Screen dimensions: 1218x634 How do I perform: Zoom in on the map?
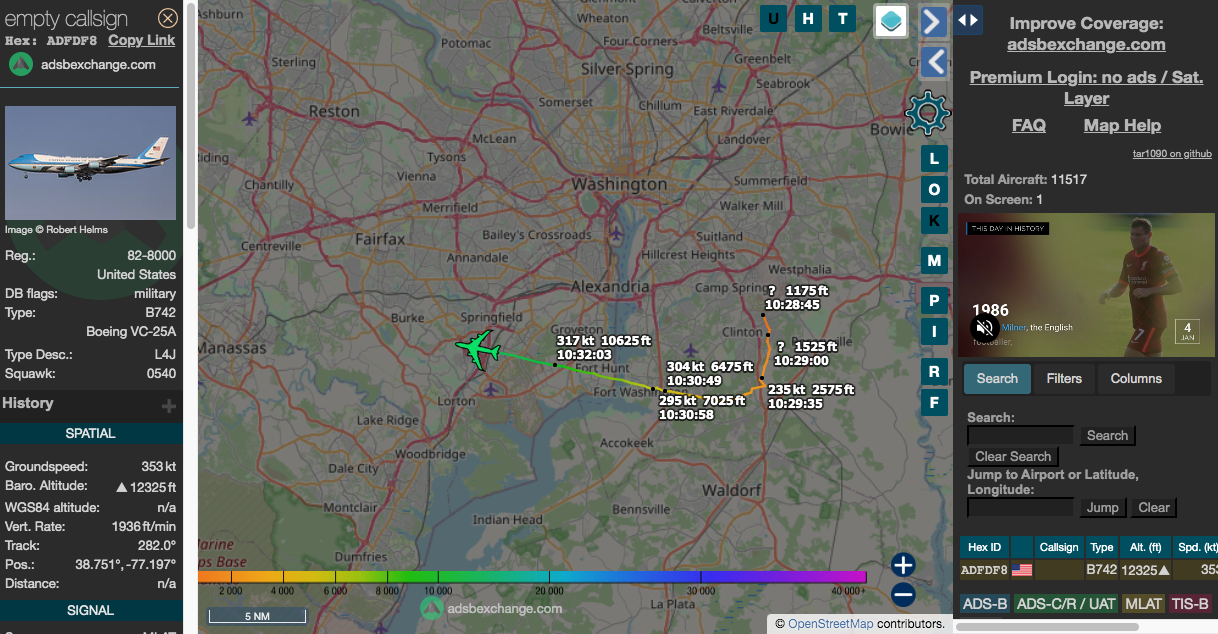(903, 565)
